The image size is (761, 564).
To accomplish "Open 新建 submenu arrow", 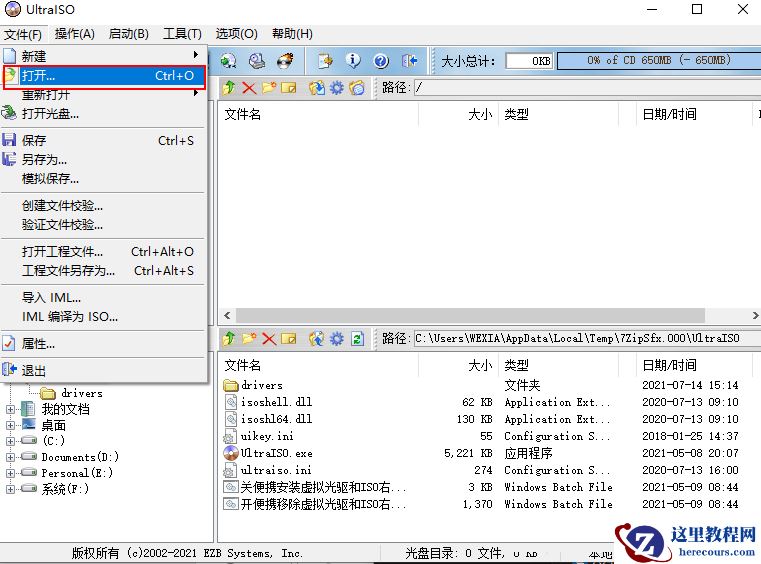I will point(196,55).
